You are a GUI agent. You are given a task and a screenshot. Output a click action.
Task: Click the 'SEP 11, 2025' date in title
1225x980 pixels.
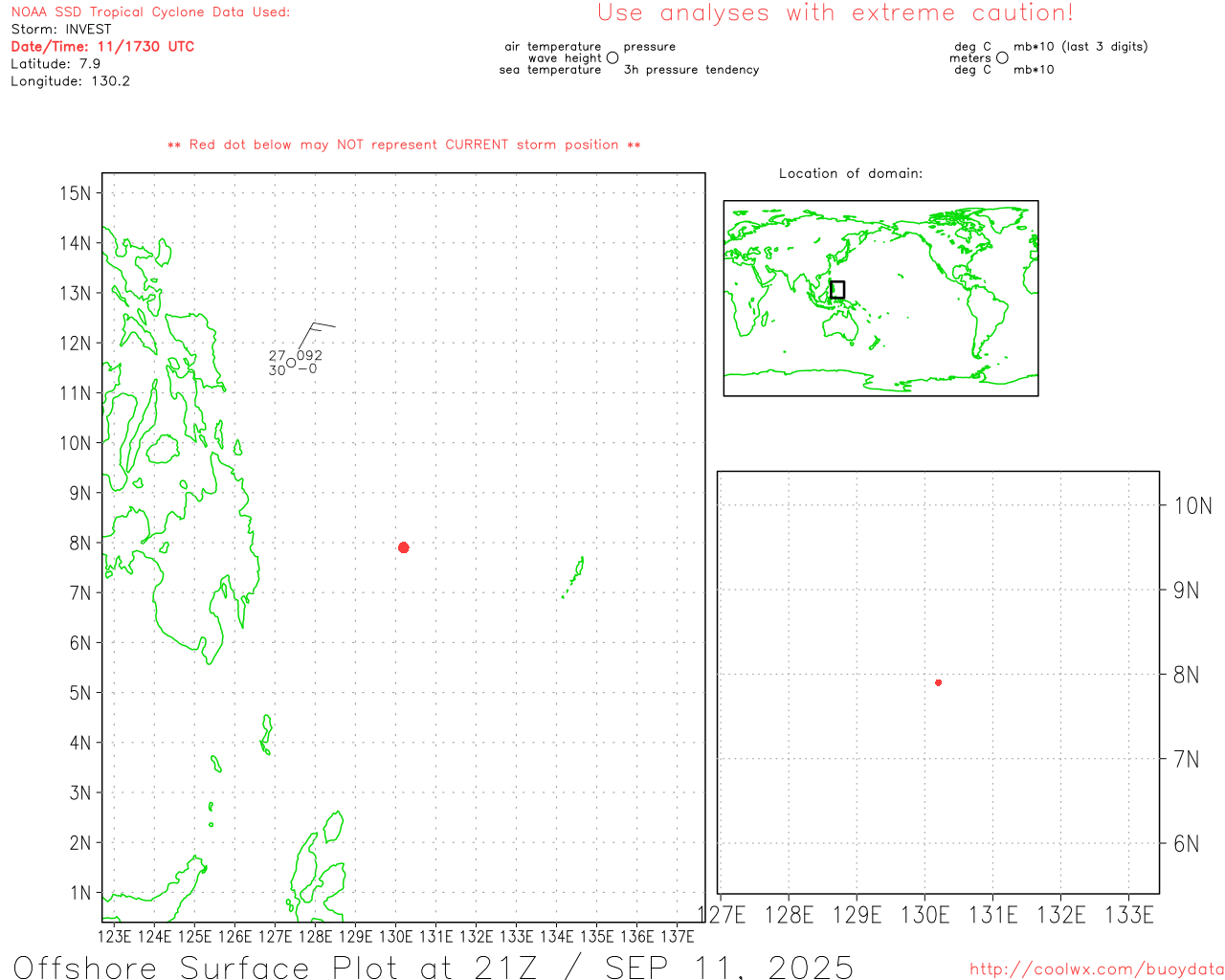[729, 967]
